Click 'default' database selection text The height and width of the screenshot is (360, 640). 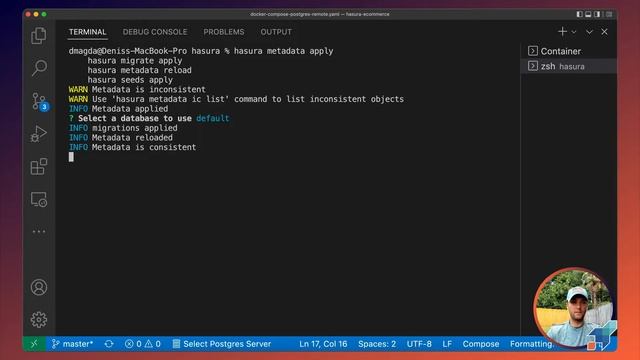click(x=213, y=118)
